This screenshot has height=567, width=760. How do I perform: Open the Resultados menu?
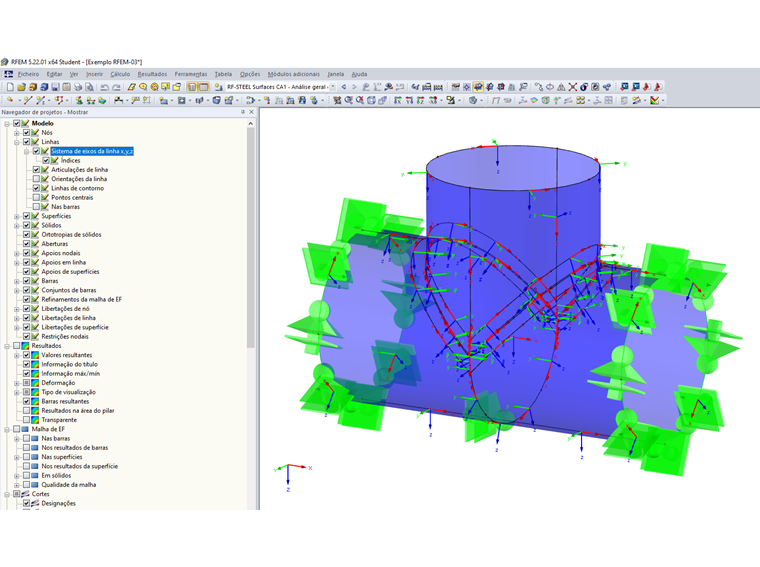coord(152,74)
